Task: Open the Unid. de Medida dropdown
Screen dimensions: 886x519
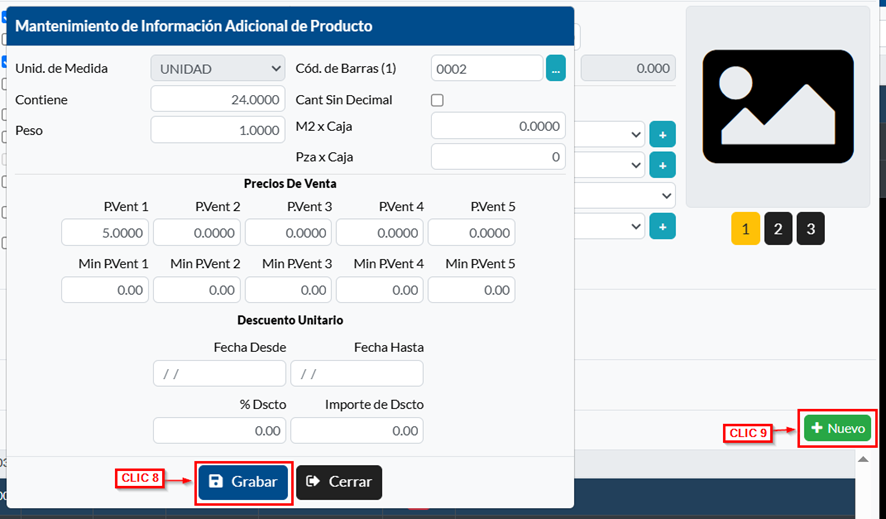Action: (x=218, y=69)
